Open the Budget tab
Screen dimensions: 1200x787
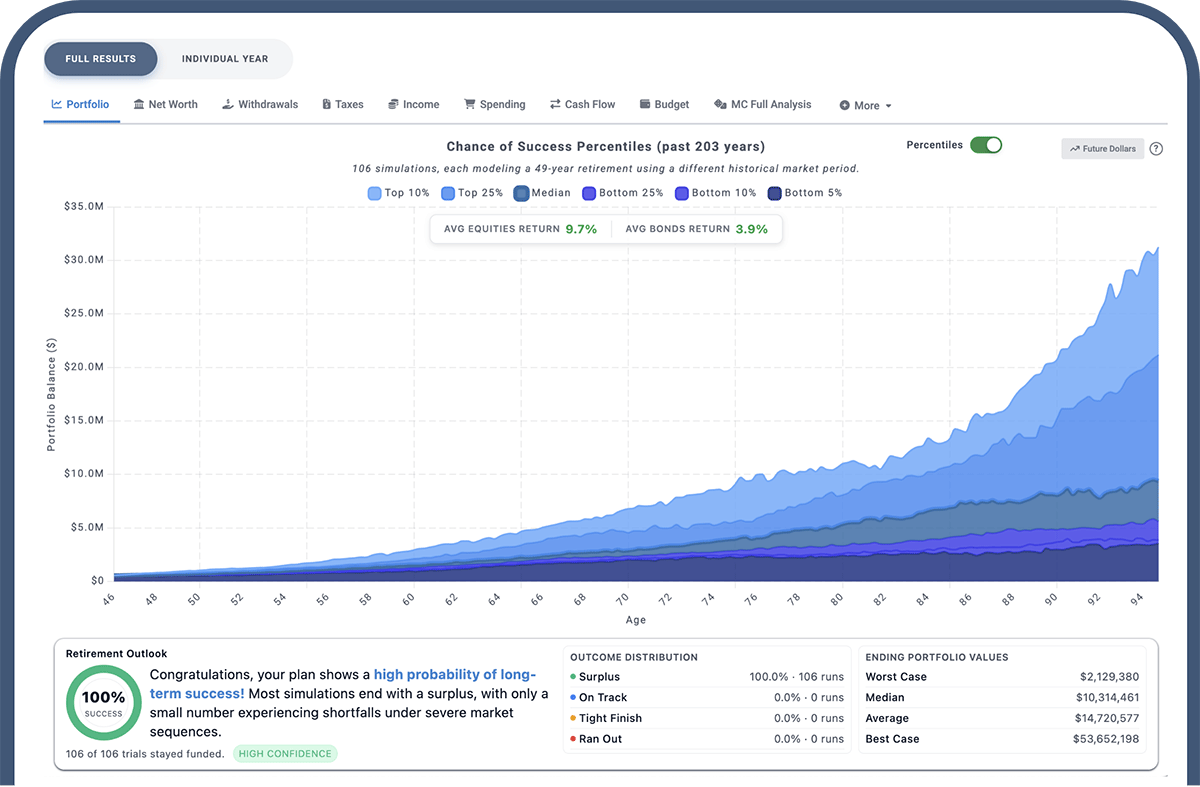pos(664,104)
